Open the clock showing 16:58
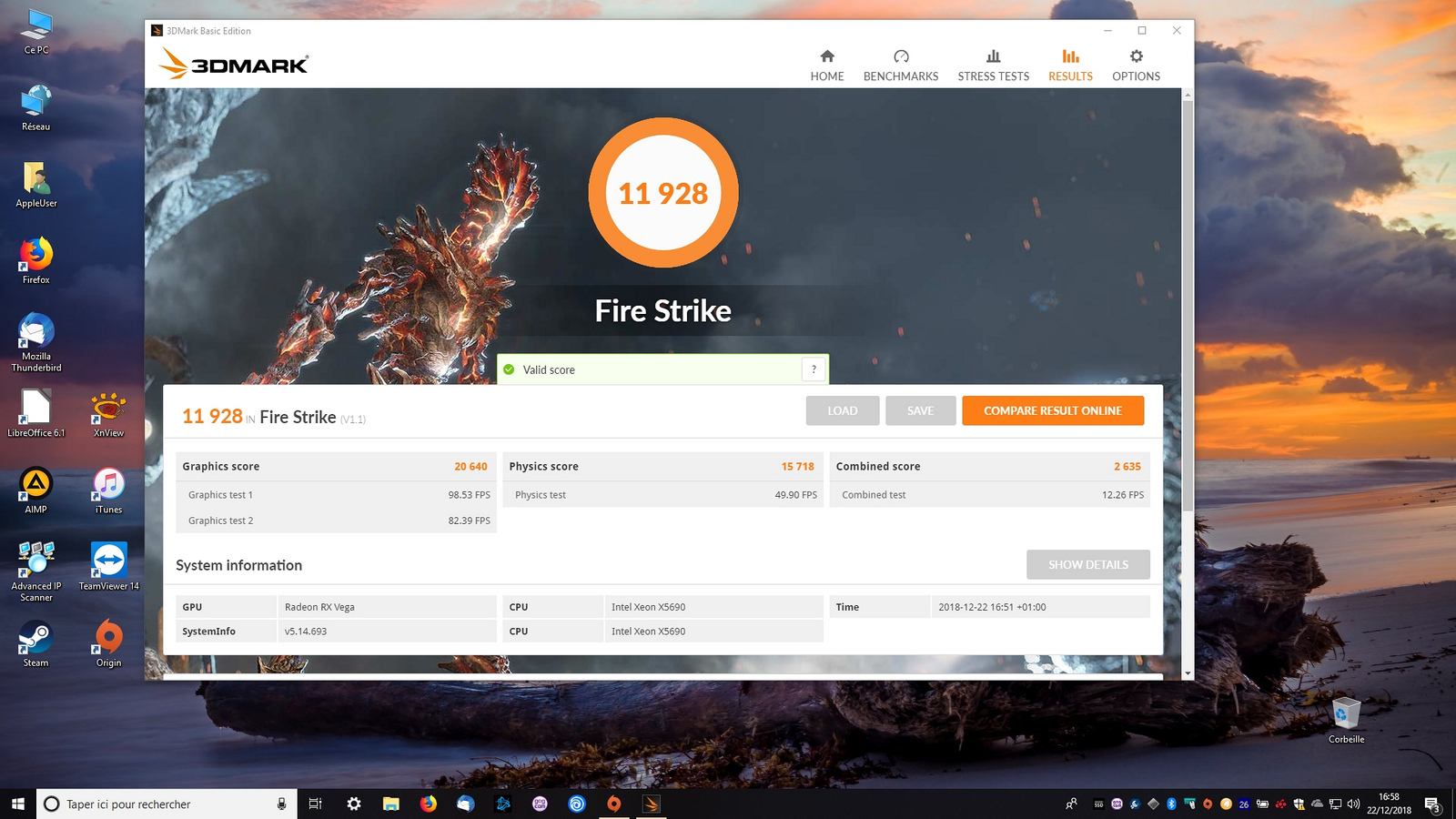This screenshot has height=819, width=1456. point(1389,804)
